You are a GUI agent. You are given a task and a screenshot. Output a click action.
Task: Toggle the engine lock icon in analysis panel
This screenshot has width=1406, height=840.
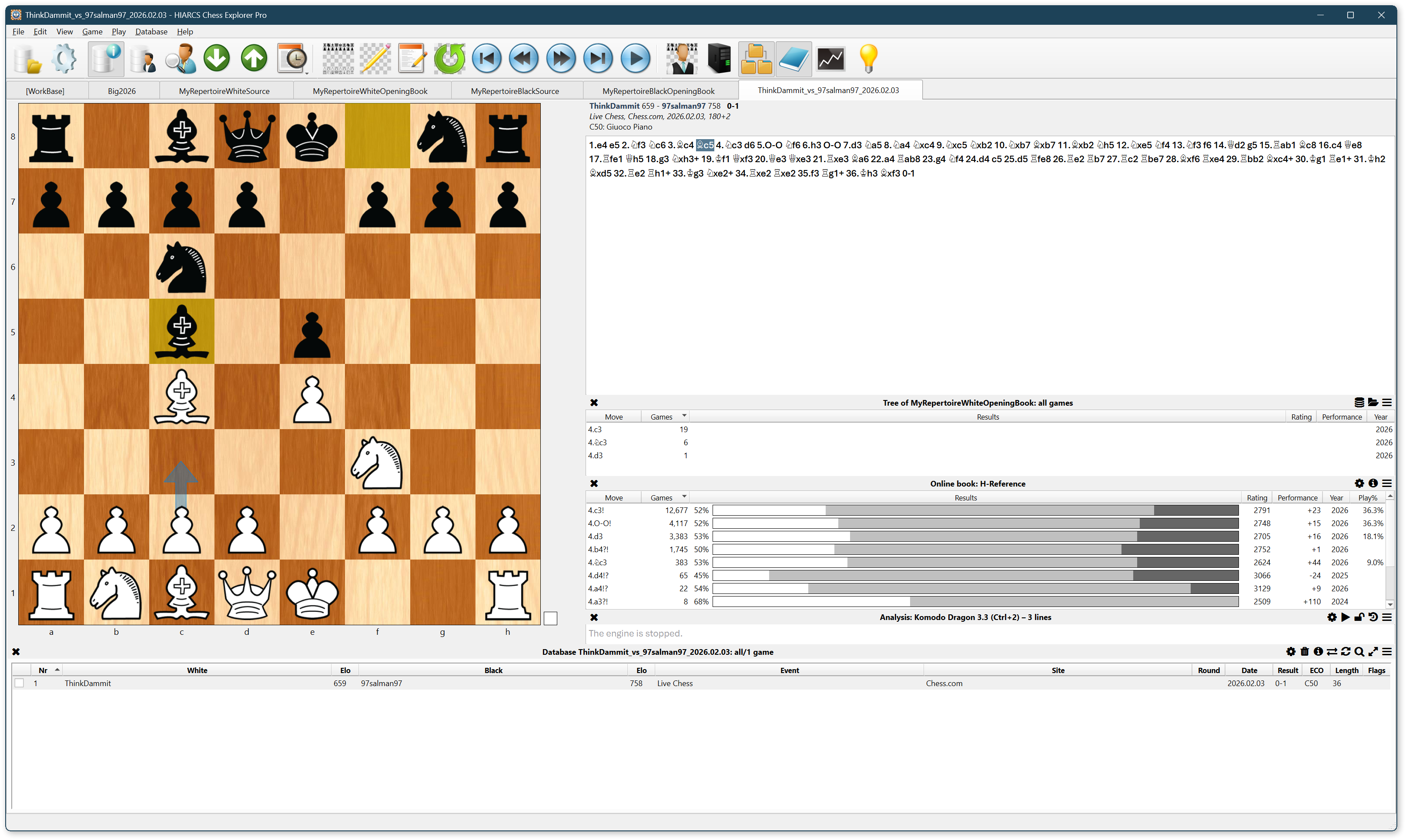pos(1359,617)
